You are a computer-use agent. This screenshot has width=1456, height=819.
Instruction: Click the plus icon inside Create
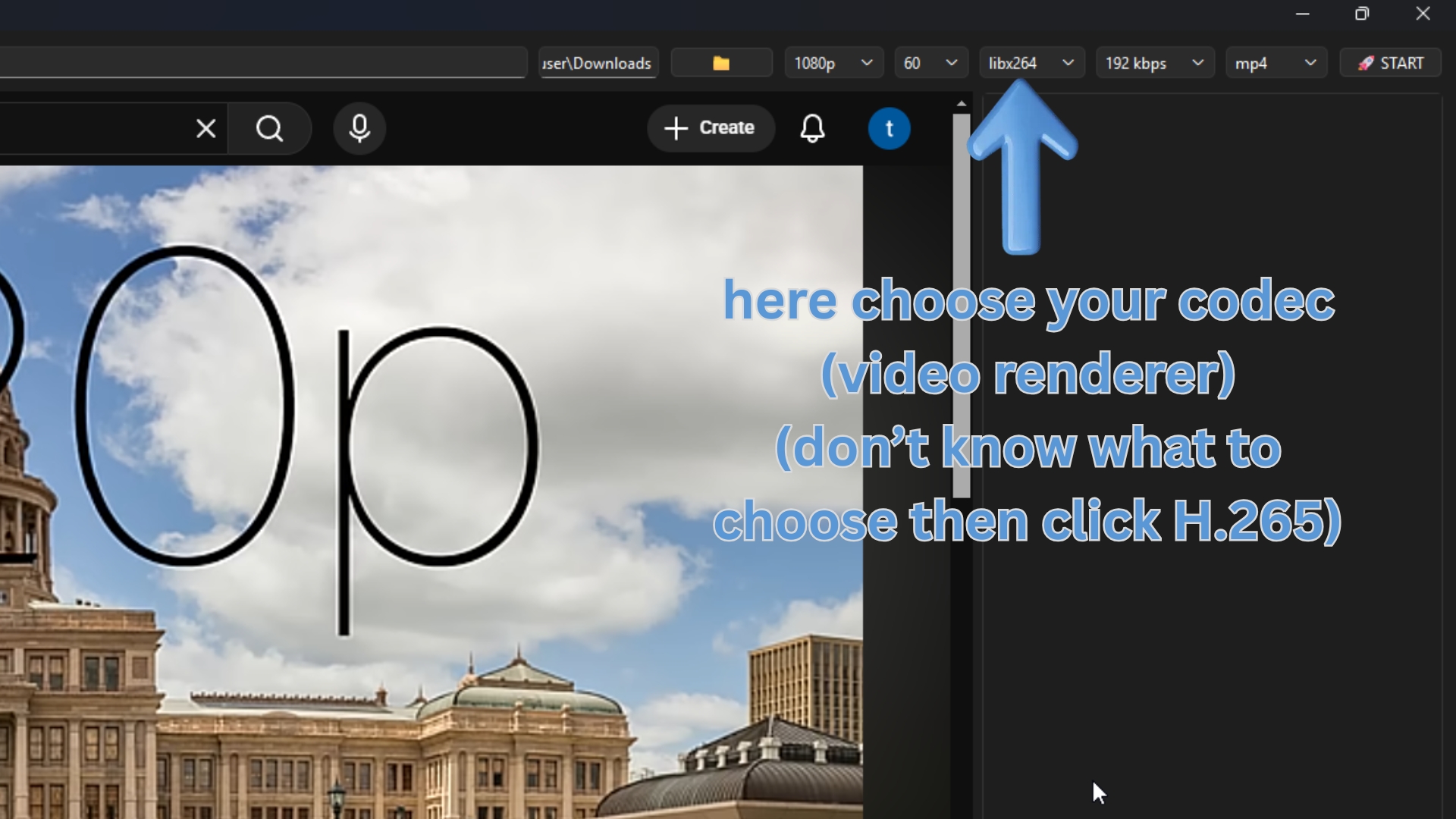(676, 128)
